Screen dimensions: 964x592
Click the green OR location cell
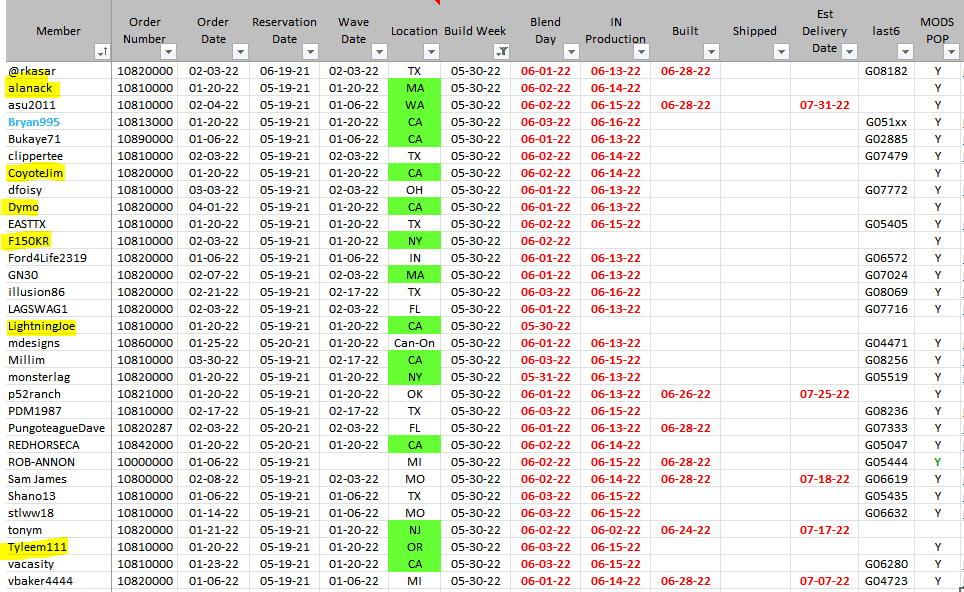click(x=414, y=547)
